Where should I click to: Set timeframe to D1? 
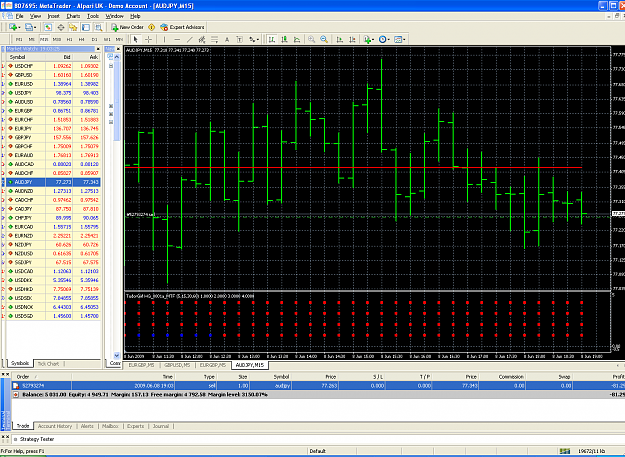pos(94,39)
